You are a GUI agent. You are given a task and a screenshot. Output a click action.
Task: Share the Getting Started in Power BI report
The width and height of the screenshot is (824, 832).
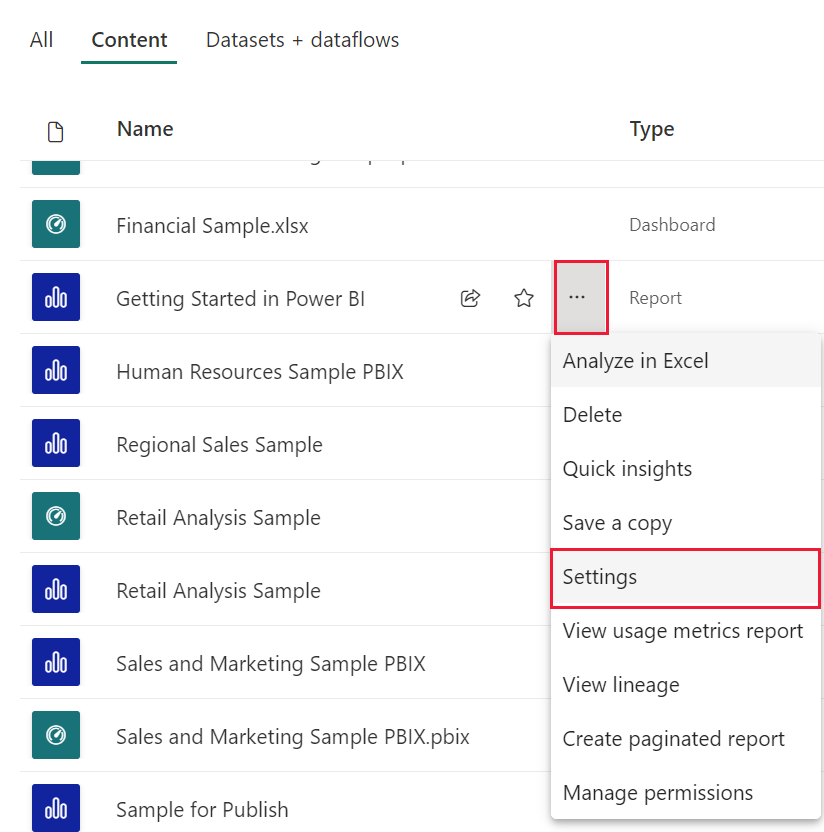tap(470, 297)
